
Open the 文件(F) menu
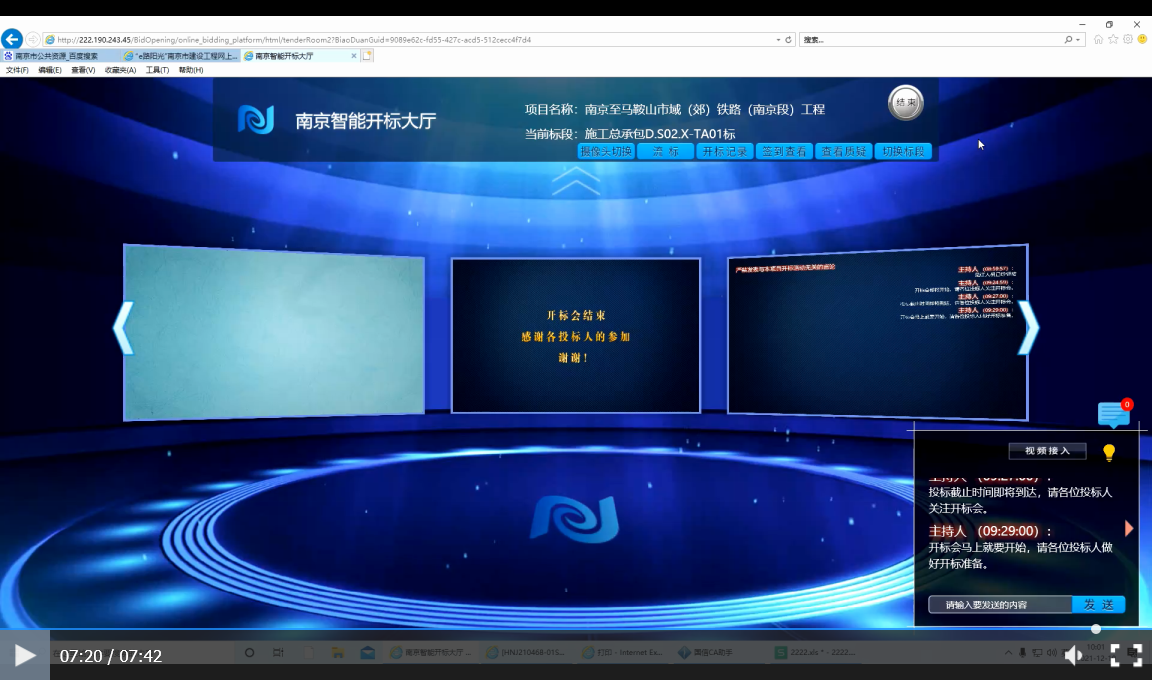click(17, 71)
